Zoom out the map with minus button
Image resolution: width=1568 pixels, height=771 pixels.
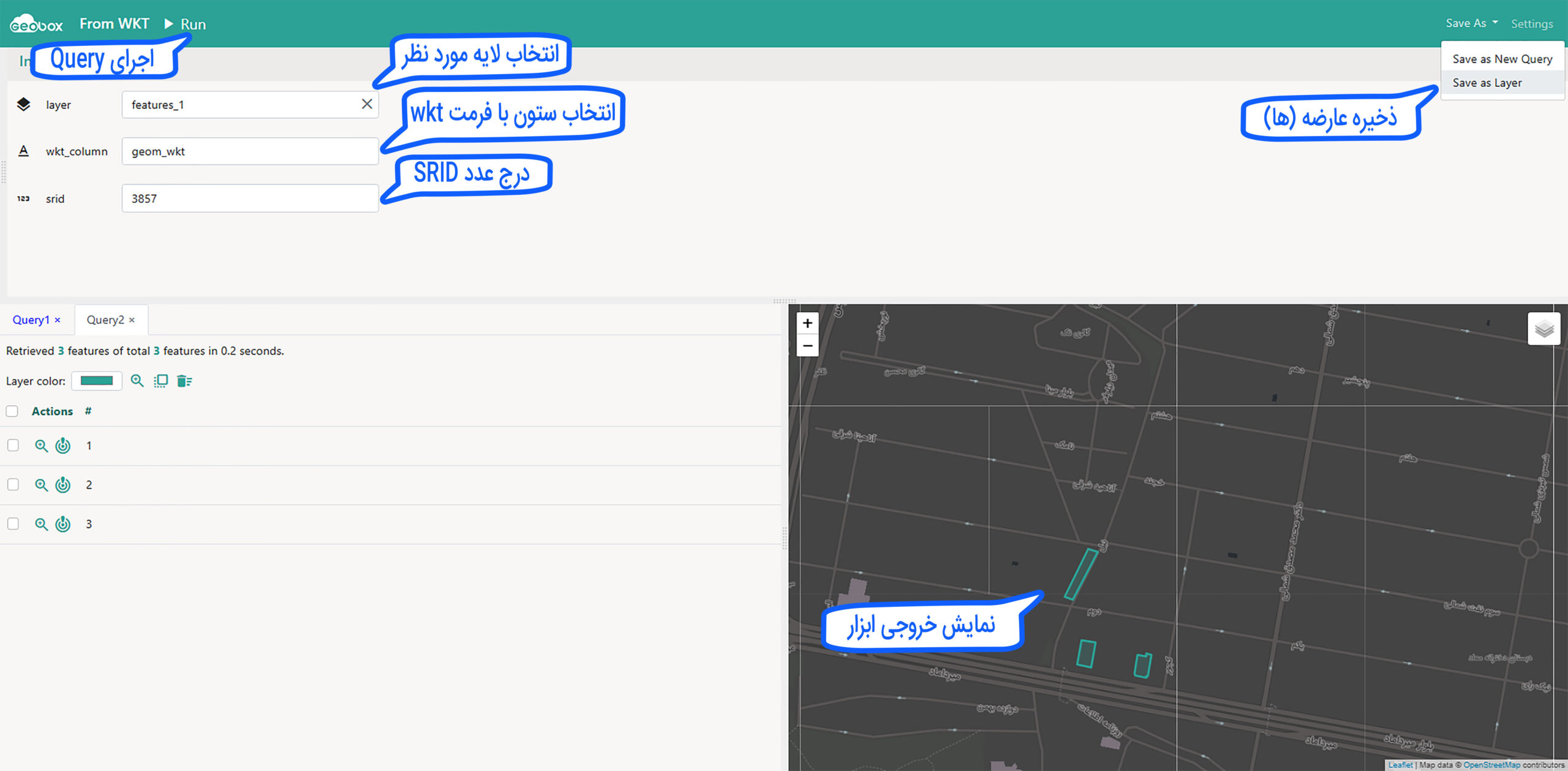[807, 346]
